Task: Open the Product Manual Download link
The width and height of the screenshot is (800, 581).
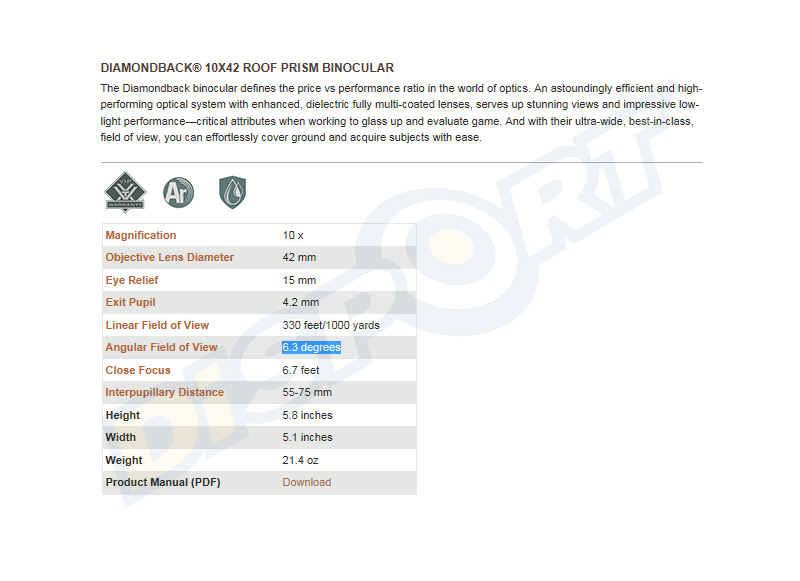Action: (307, 482)
